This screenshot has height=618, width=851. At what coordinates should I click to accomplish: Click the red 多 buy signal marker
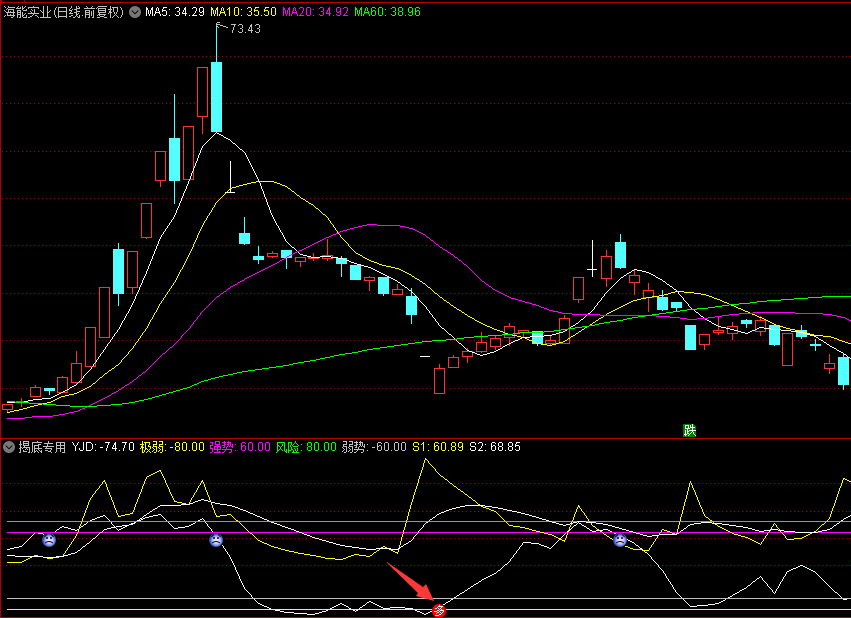tap(439, 610)
